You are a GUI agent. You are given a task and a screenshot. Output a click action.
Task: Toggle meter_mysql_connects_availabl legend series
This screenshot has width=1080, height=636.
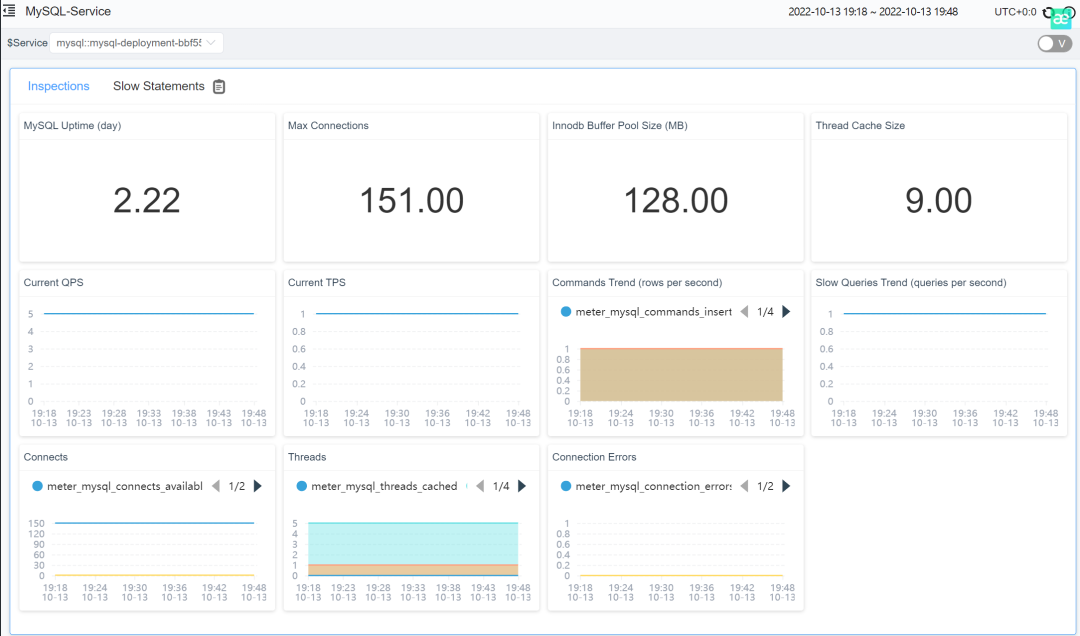tap(118, 486)
